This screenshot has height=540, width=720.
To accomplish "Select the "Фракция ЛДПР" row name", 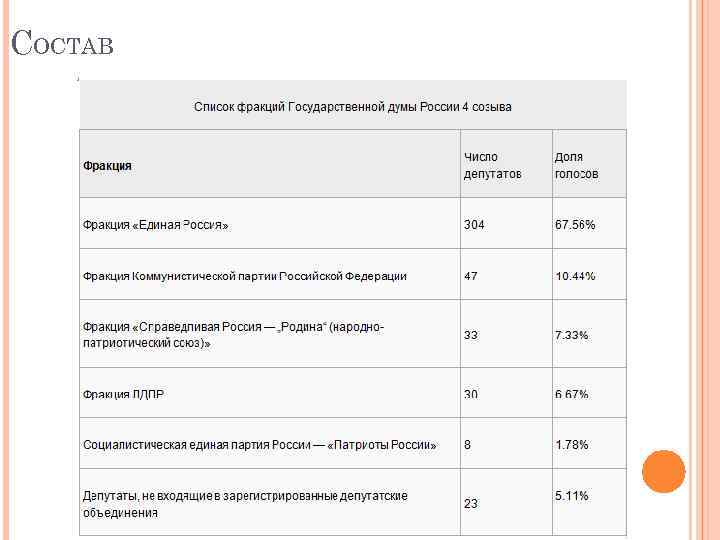I will pyautogui.click(x=123, y=394).
